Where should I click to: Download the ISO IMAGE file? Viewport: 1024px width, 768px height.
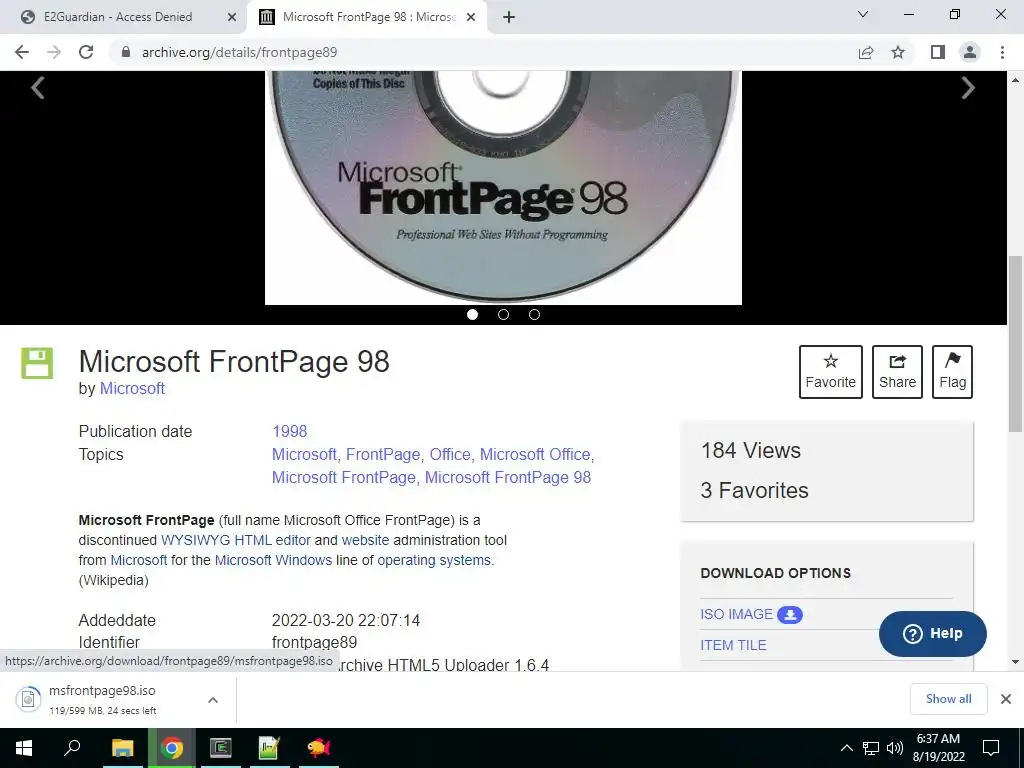pos(737,615)
